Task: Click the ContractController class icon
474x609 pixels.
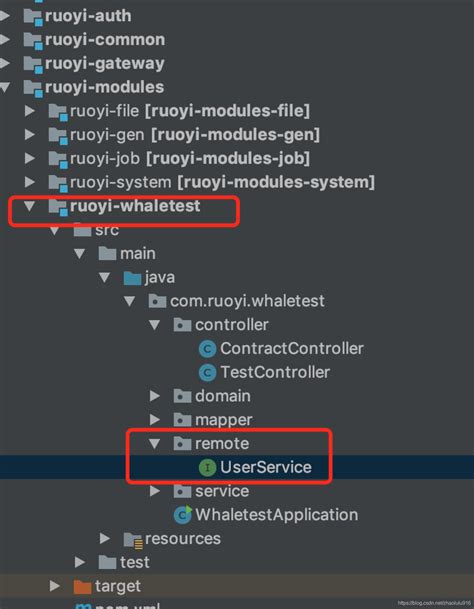Action: (x=207, y=349)
